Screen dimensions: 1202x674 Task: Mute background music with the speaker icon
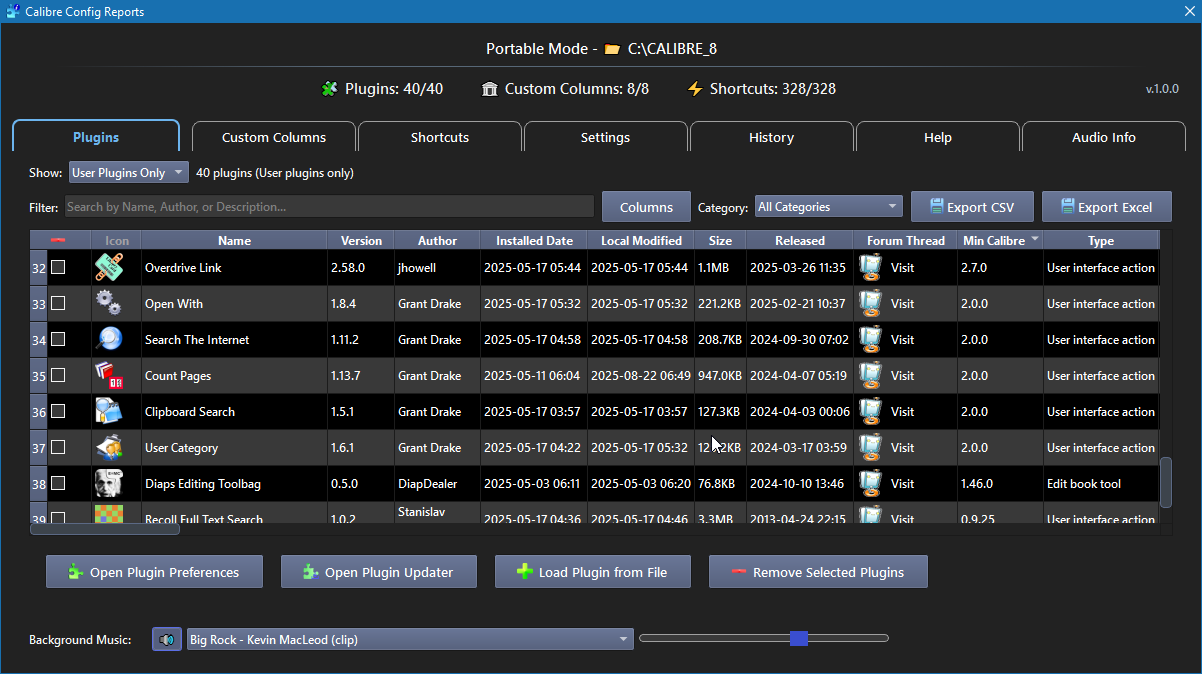tap(167, 639)
